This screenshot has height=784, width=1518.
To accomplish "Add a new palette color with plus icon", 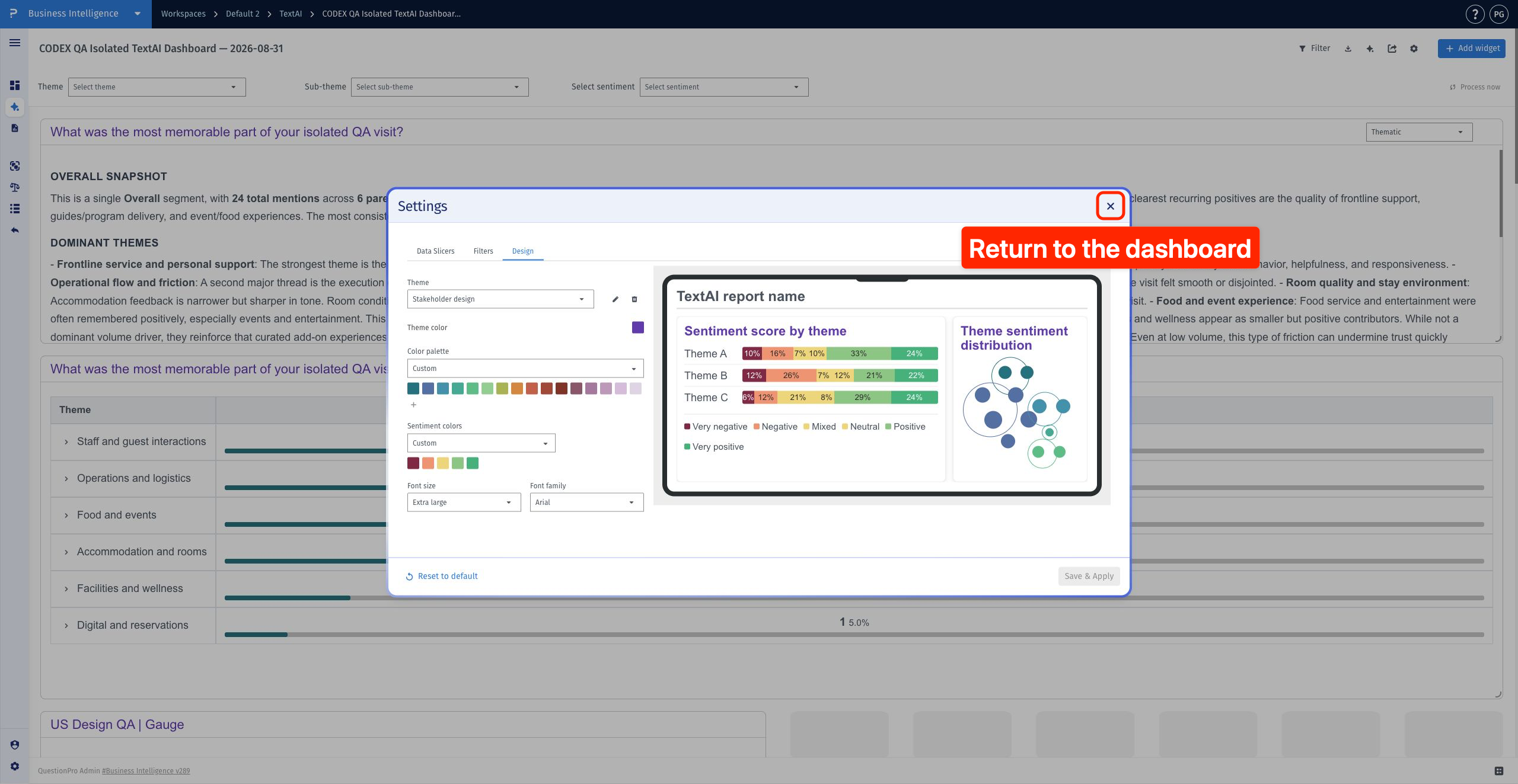I will point(413,405).
